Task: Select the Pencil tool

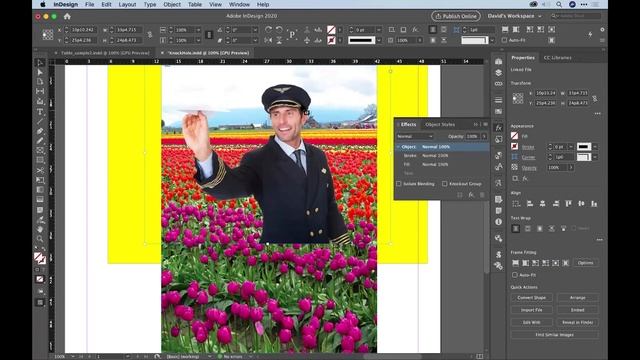Action: [40, 141]
